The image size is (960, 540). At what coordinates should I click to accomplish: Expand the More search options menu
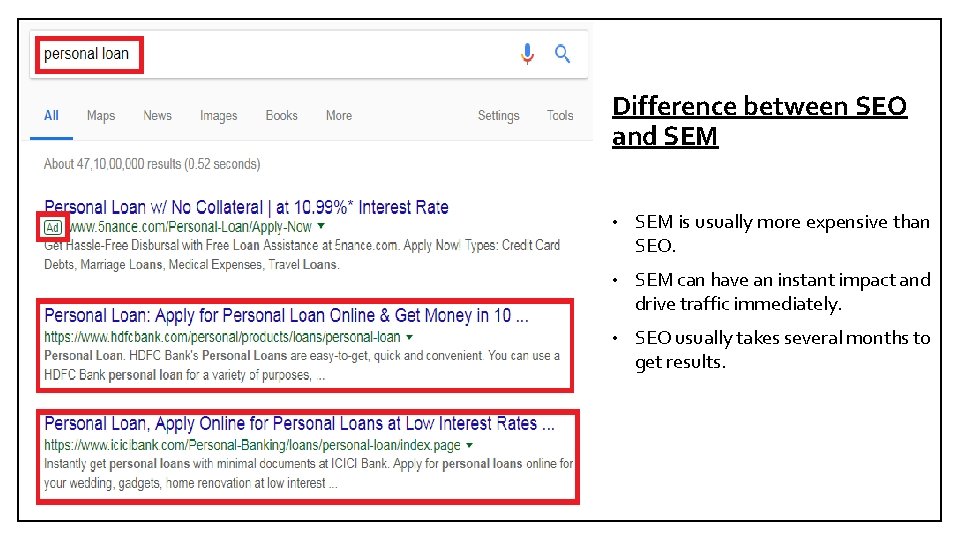pyautogui.click(x=339, y=115)
